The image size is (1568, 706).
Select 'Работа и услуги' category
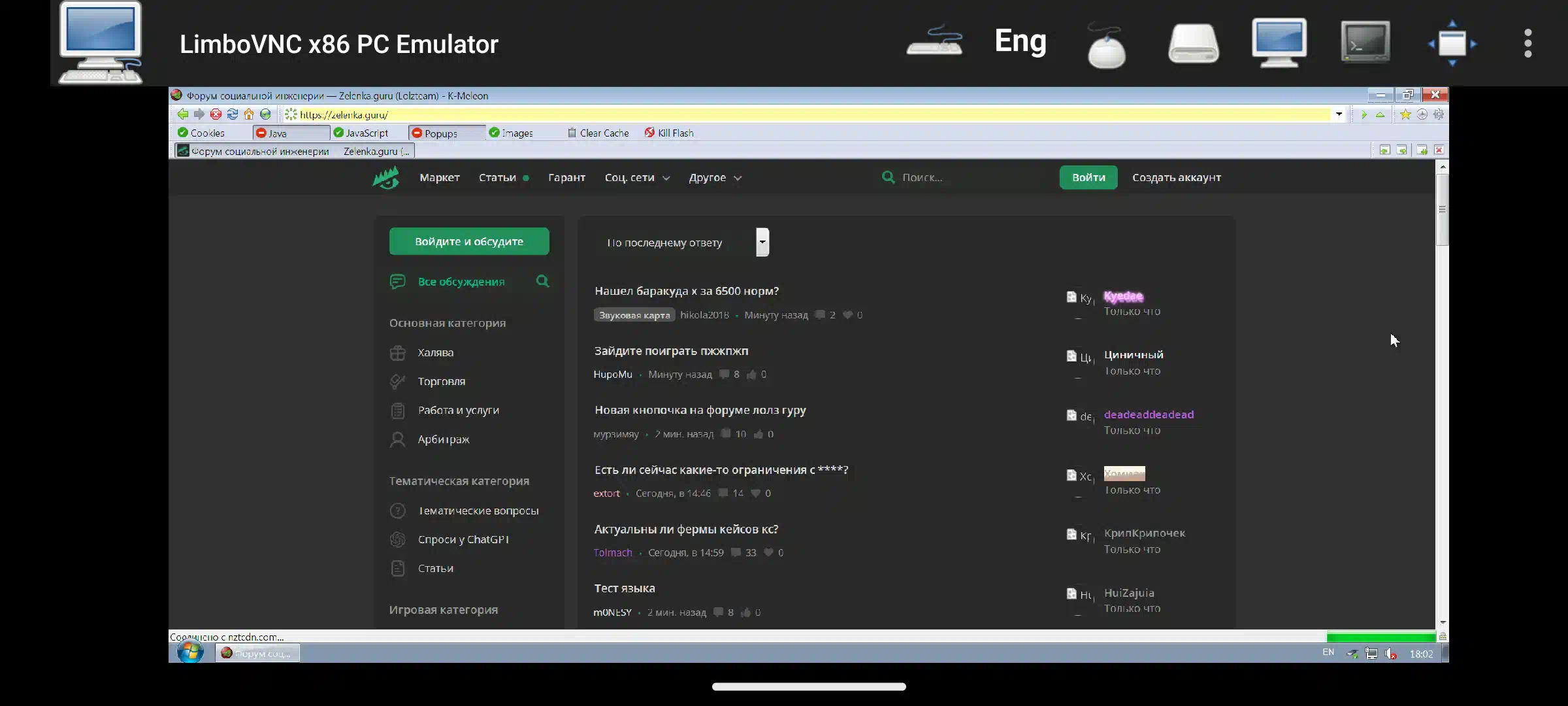(458, 410)
